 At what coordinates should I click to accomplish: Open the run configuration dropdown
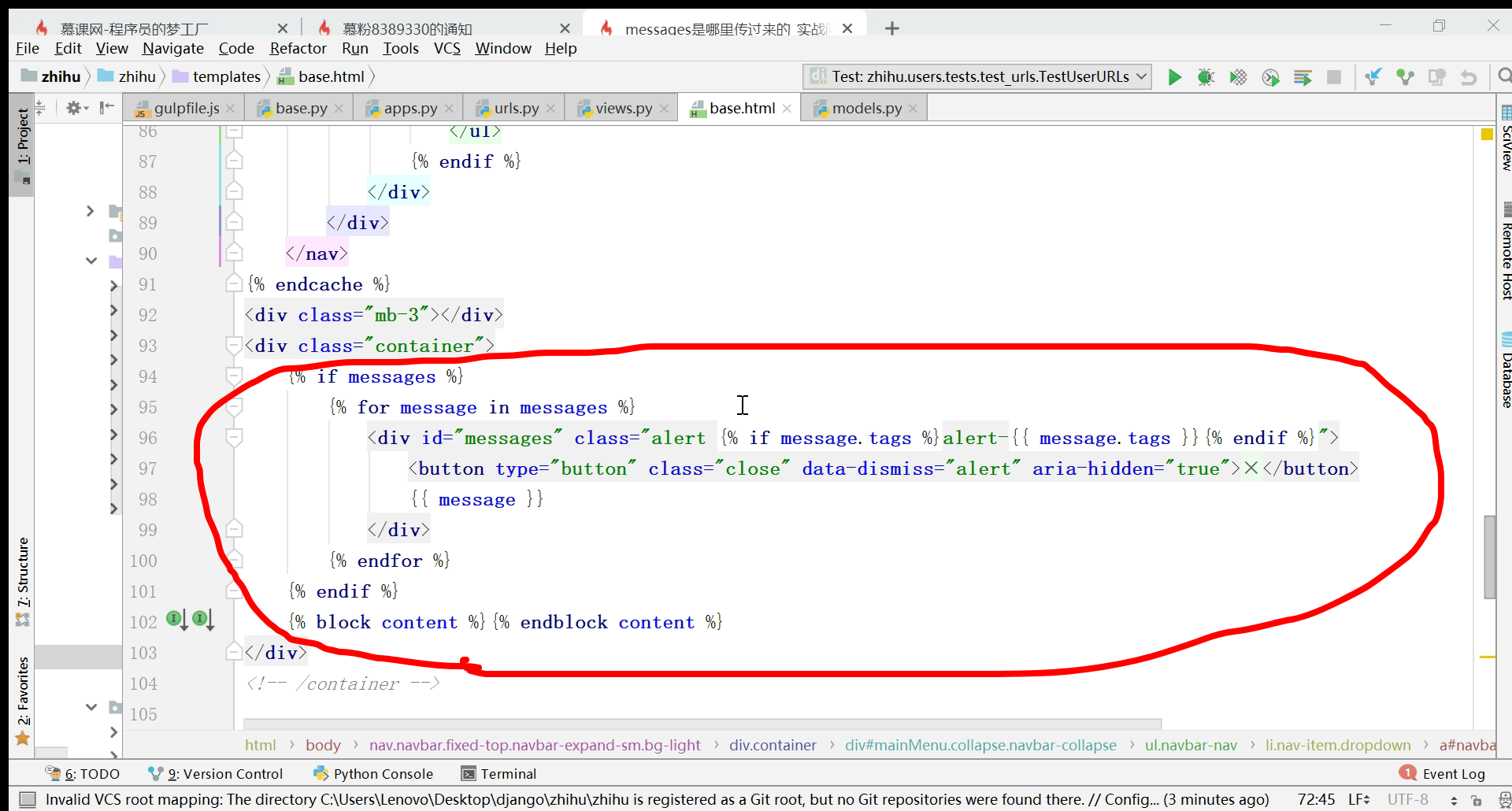(977, 77)
